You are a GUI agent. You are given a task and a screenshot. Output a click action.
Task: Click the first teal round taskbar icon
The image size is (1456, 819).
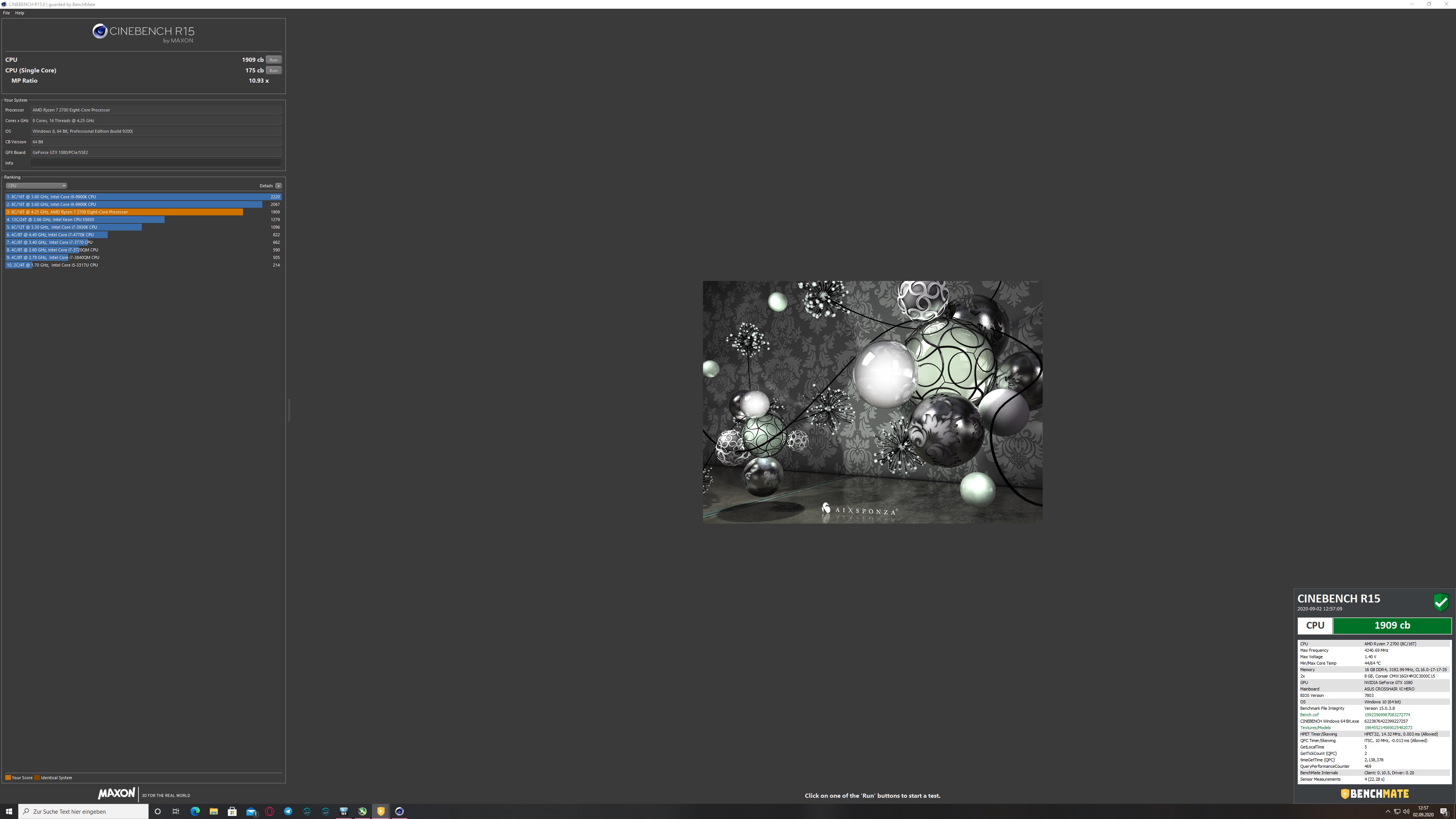coord(307,812)
